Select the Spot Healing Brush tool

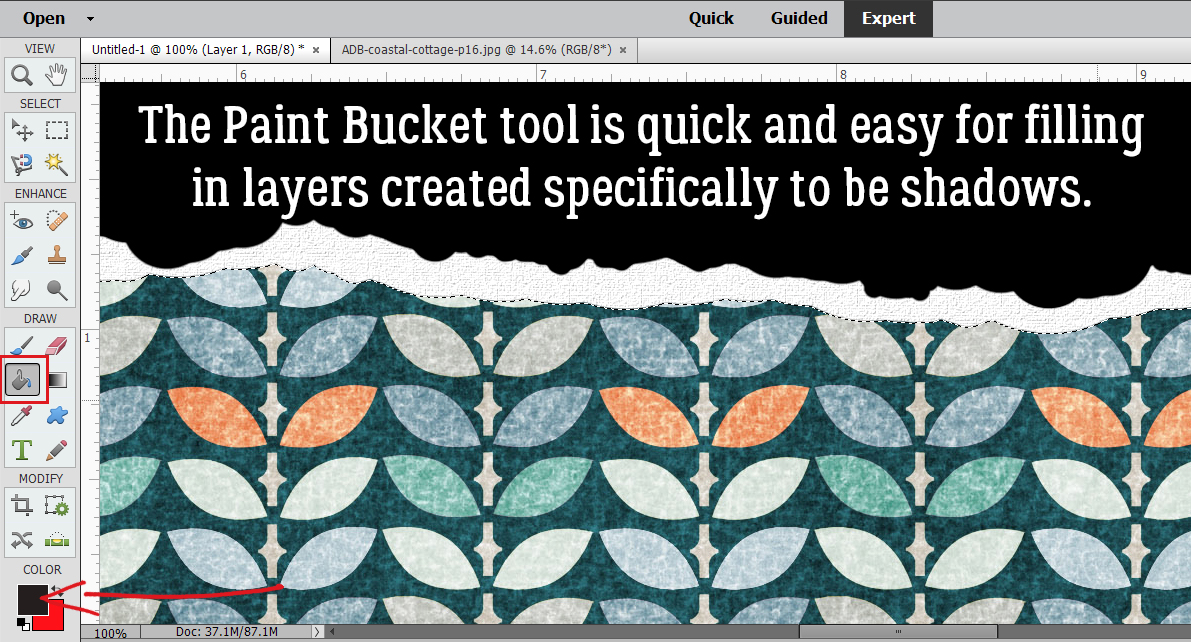tap(57, 222)
